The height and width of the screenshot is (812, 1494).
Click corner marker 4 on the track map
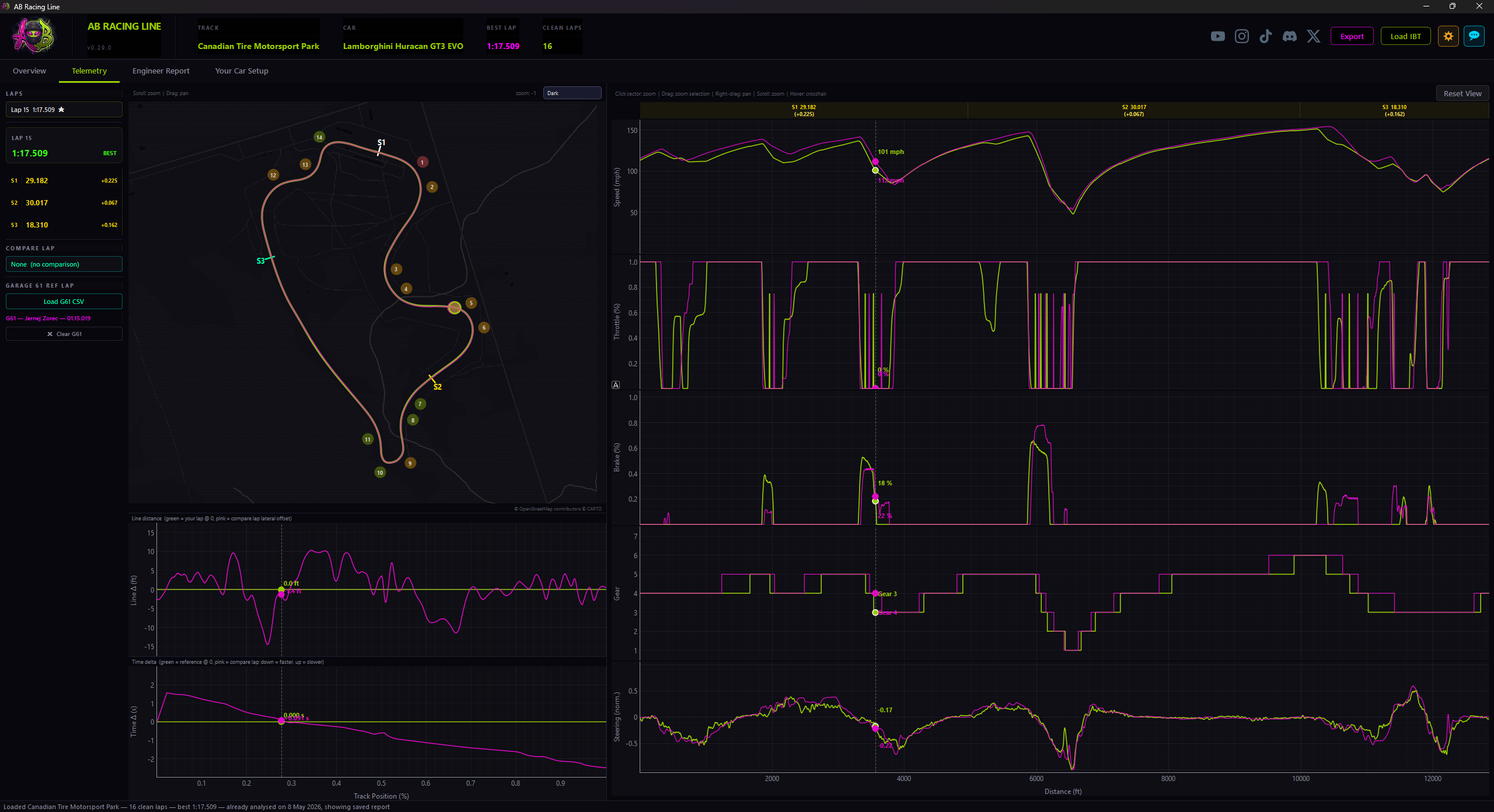point(406,289)
